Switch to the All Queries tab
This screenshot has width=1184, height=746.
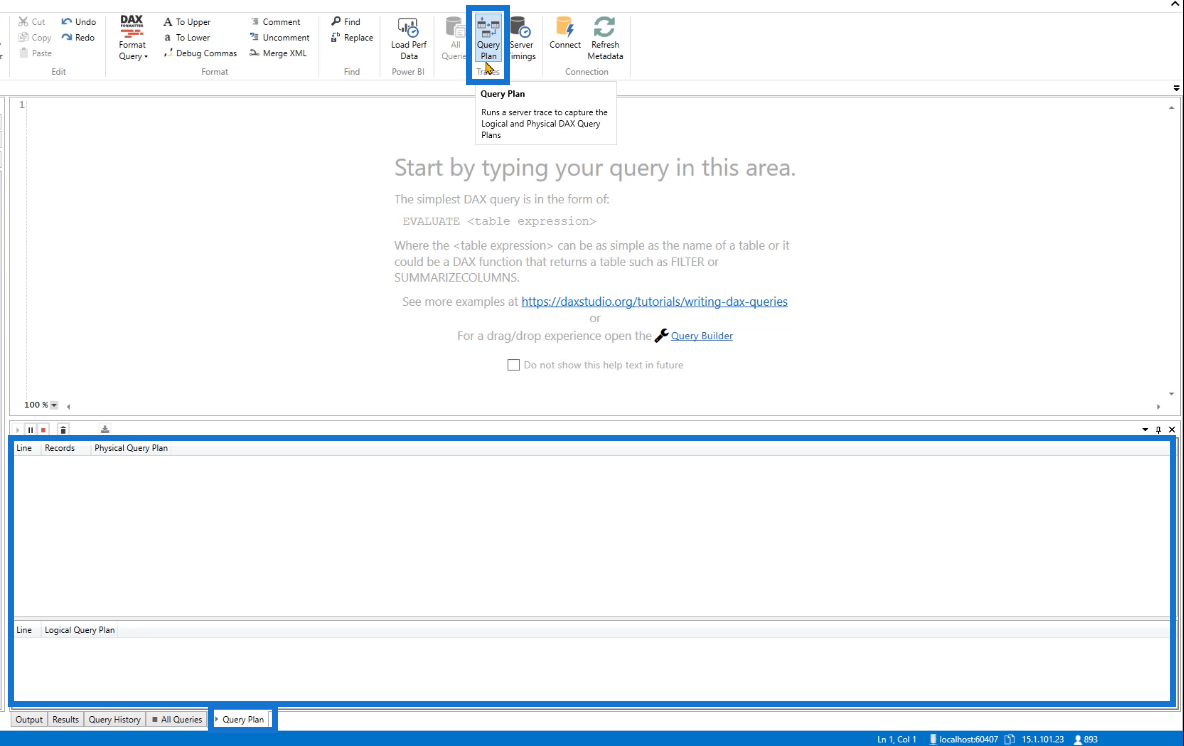tap(177, 720)
